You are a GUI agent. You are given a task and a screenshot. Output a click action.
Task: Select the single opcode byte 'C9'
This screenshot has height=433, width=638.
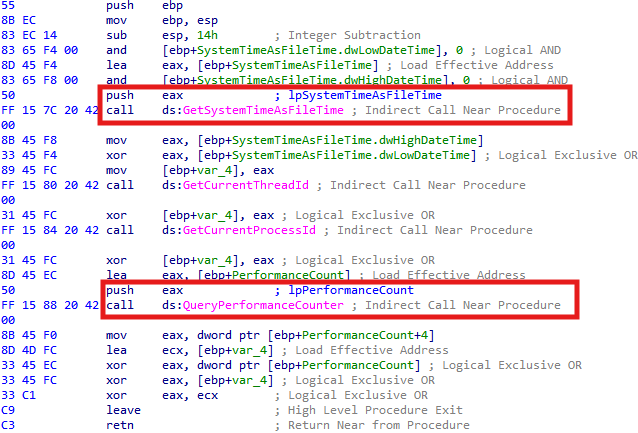tap(8, 410)
